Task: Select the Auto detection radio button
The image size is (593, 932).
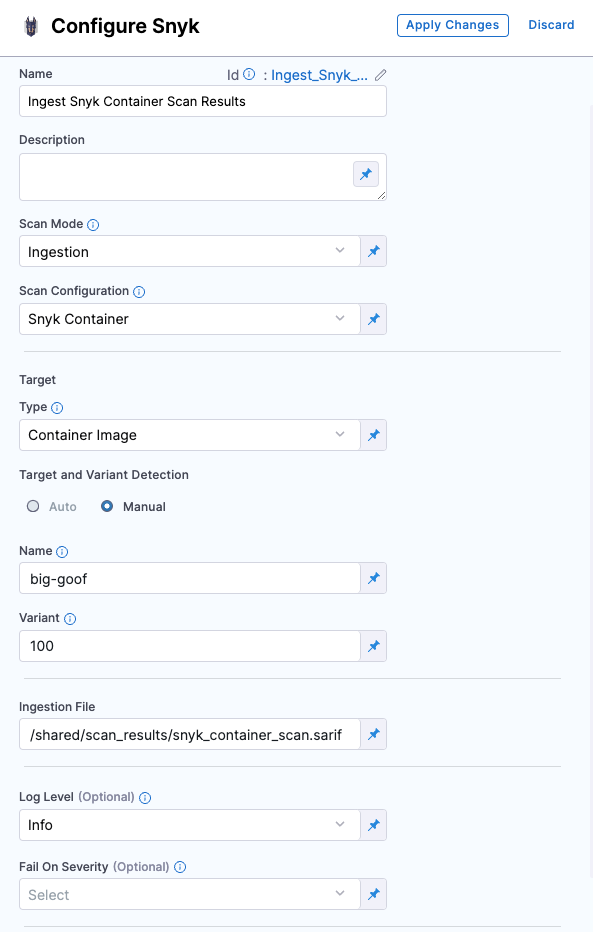Action: [33, 506]
